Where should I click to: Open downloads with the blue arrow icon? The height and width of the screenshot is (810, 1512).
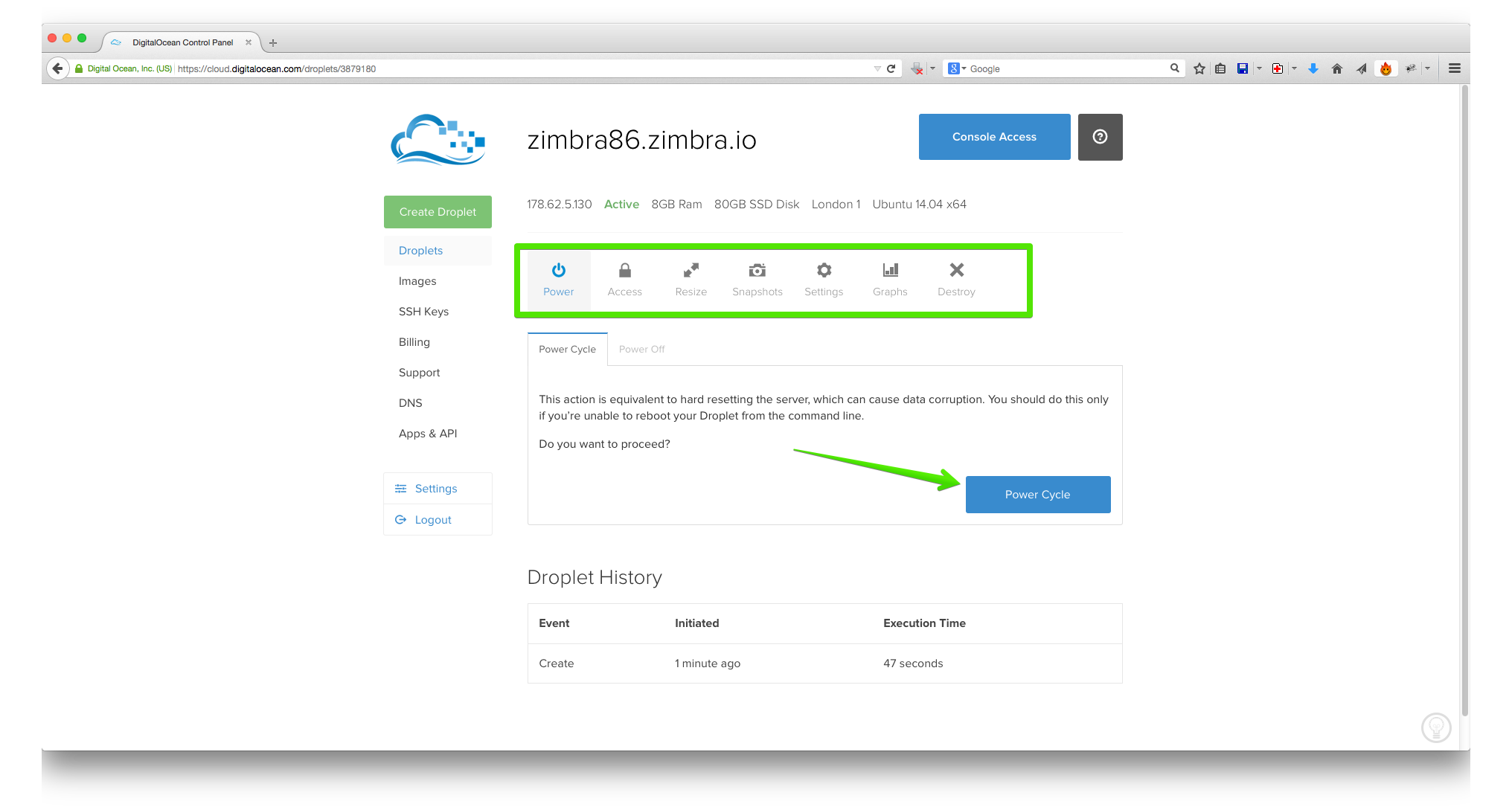[1313, 68]
